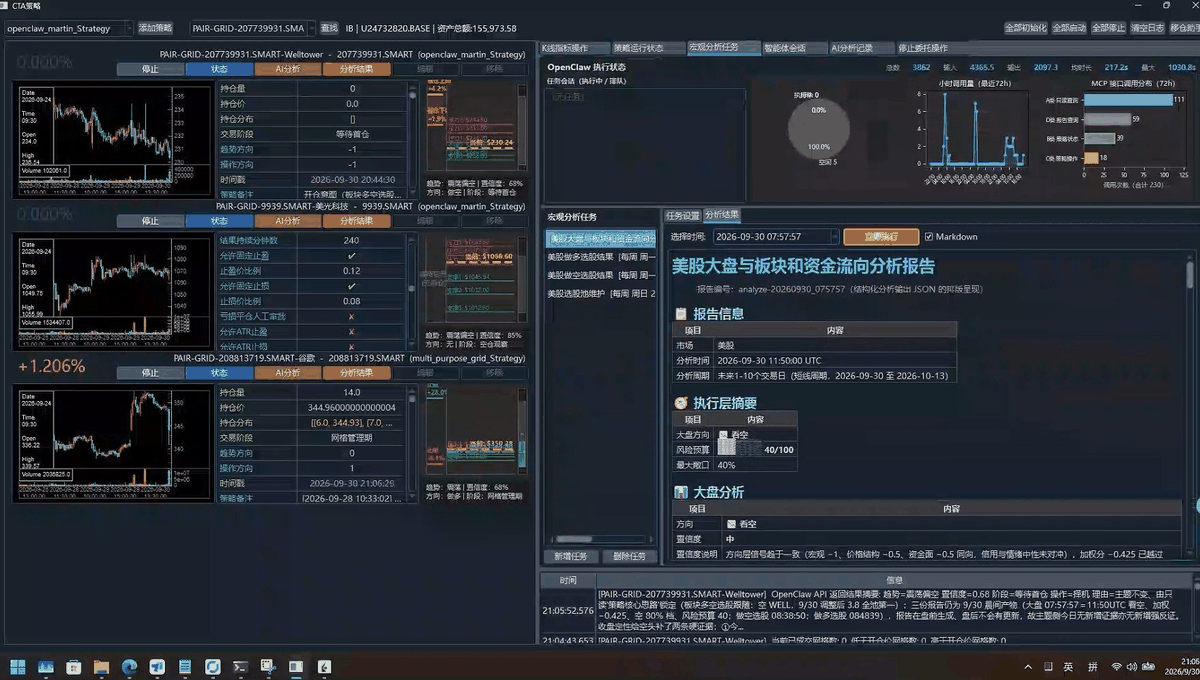1200x680 pixels.
Task: Toggle the 允许固定止盈 checkmark cell
Action: coord(351,256)
